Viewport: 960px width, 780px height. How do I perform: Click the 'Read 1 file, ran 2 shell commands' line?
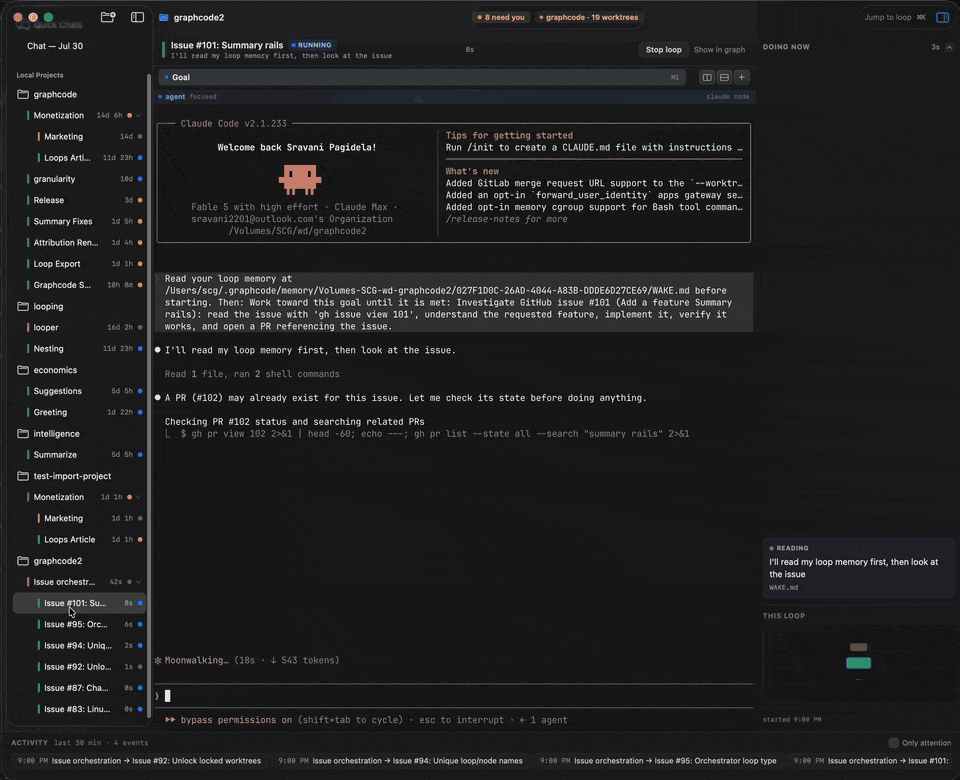pyautogui.click(x=252, y=374)
